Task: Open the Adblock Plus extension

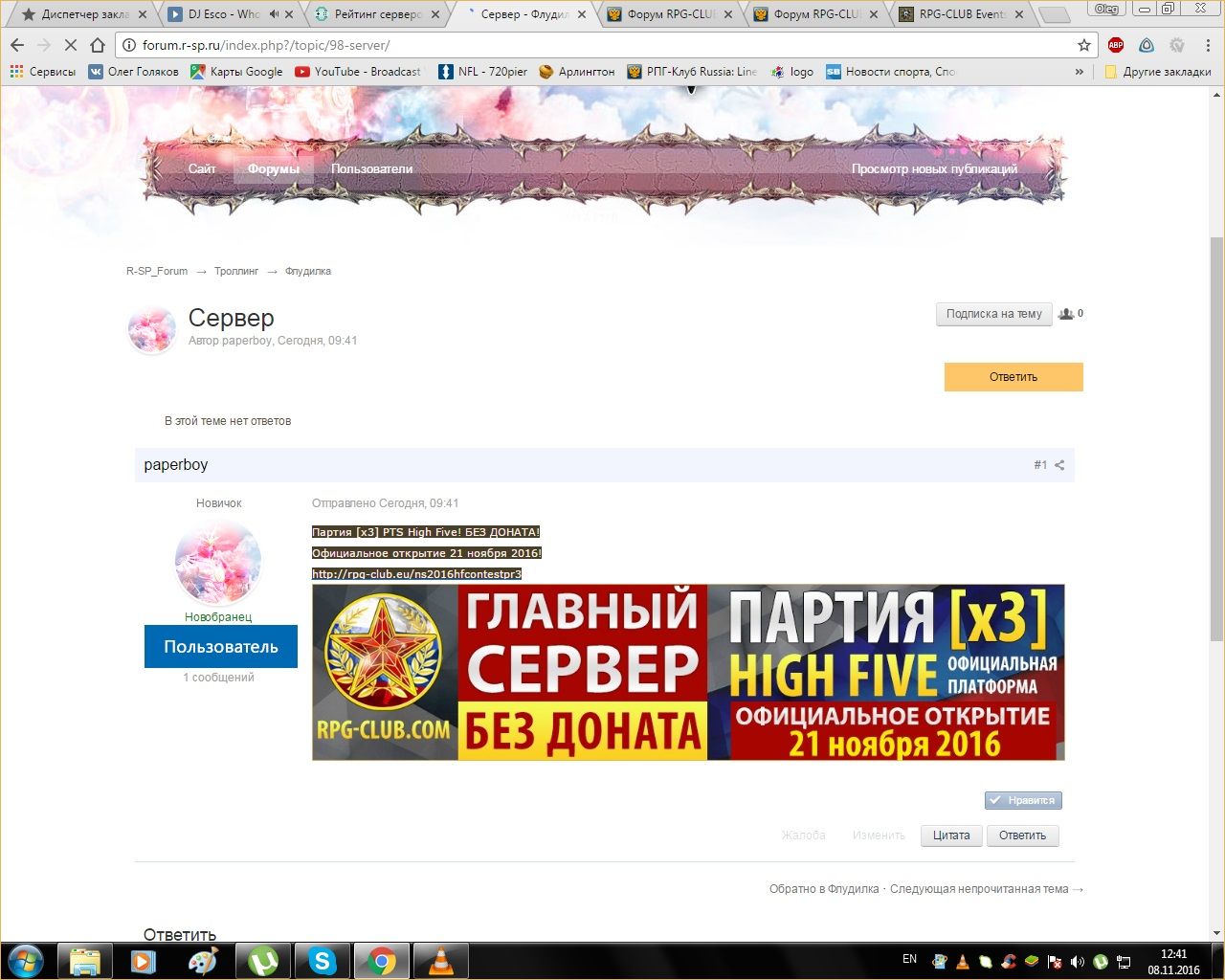Action: [x=1116, y=45]
